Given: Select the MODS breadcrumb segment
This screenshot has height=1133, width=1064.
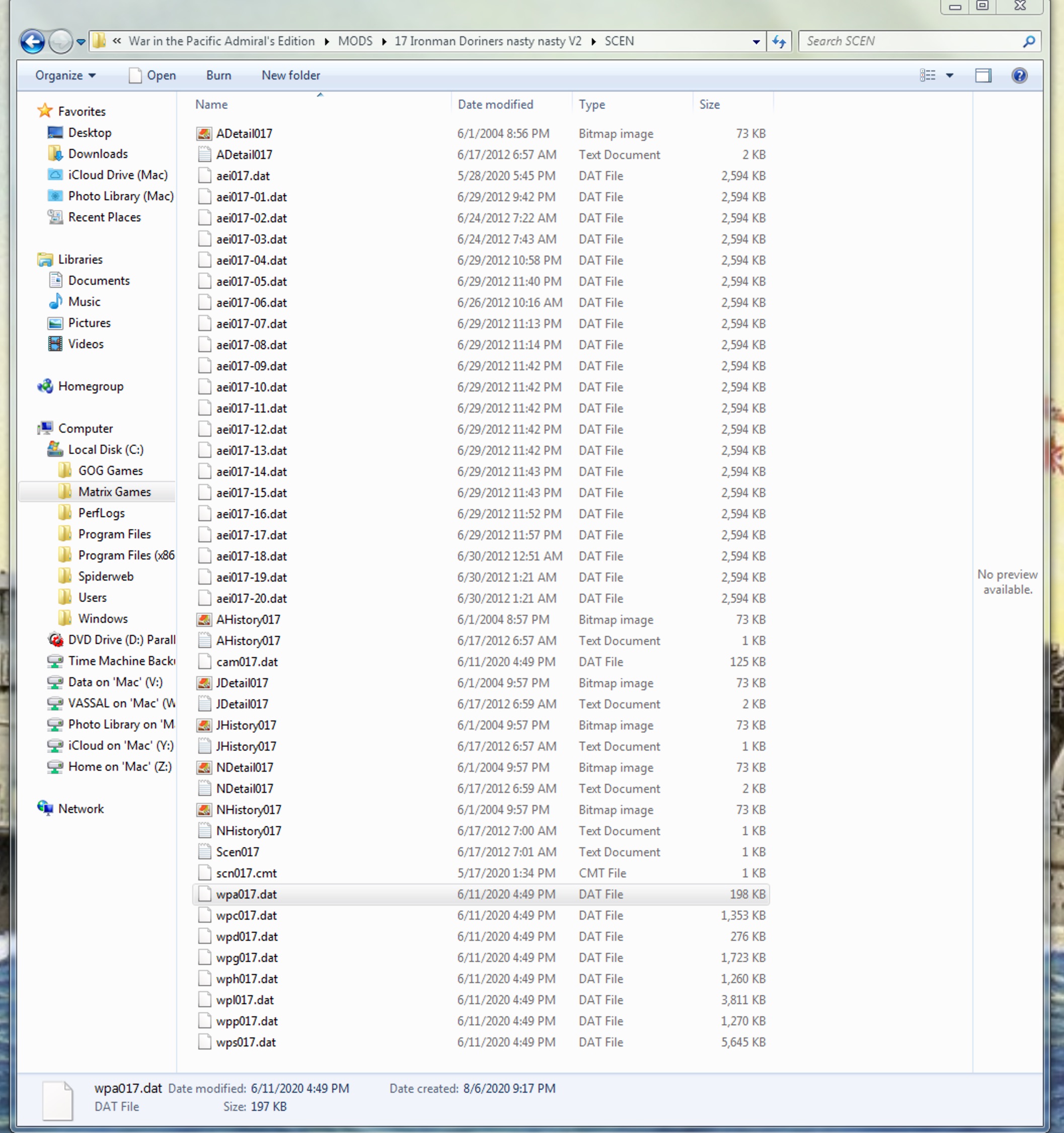Looking at the screenshot, I should 355,41.
